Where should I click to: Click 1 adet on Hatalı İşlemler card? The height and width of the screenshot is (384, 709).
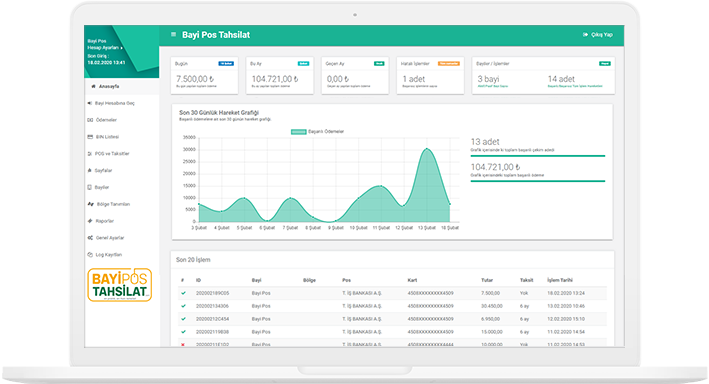tap(414, 79)
